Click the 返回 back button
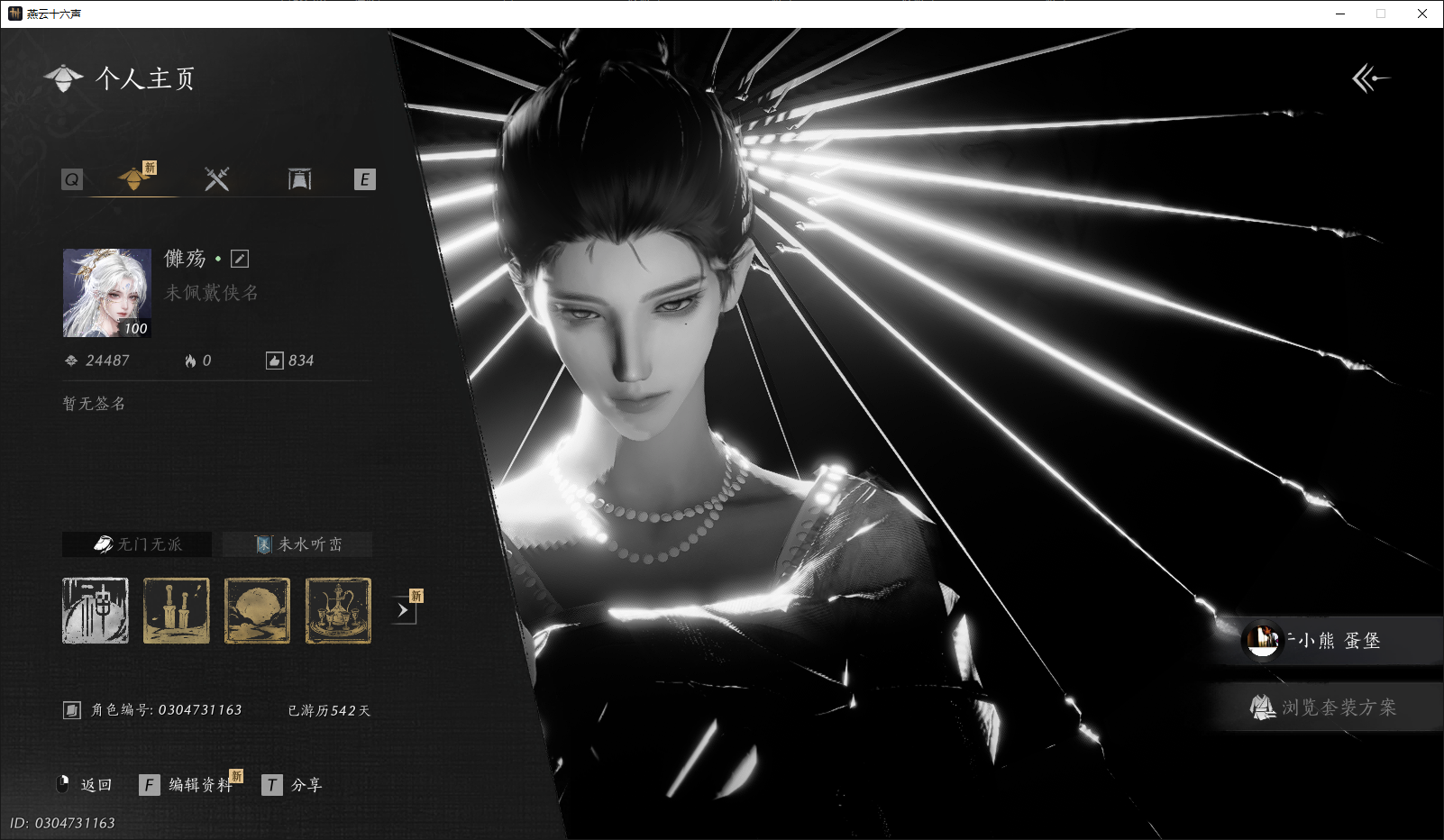The image size is (1444, 840). [x=84, y=785]
